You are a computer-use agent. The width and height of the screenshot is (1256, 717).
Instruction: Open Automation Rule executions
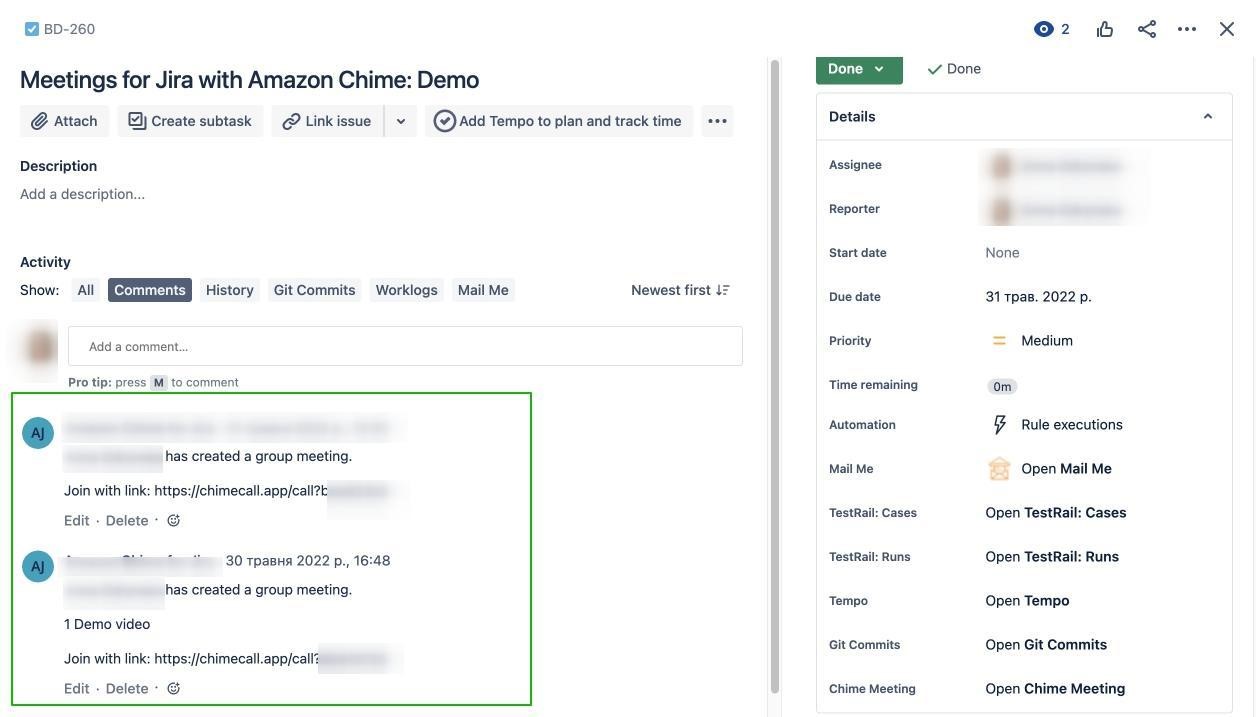coord(1072,425)
